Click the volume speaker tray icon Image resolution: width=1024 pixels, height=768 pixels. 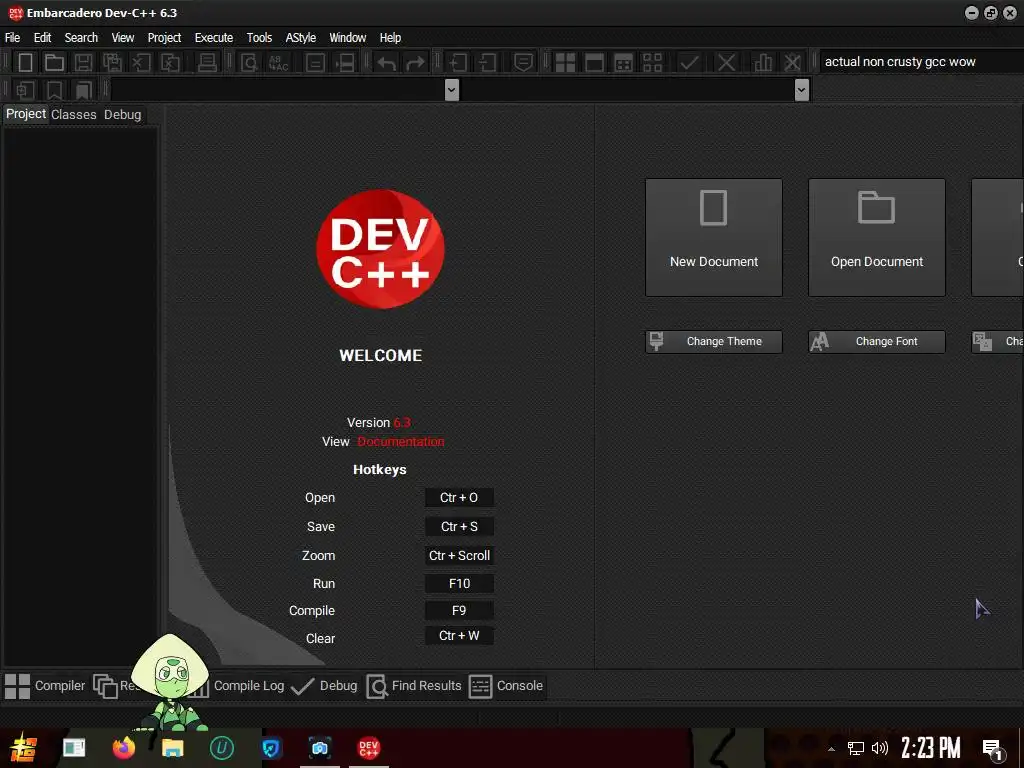coord(880,748)
